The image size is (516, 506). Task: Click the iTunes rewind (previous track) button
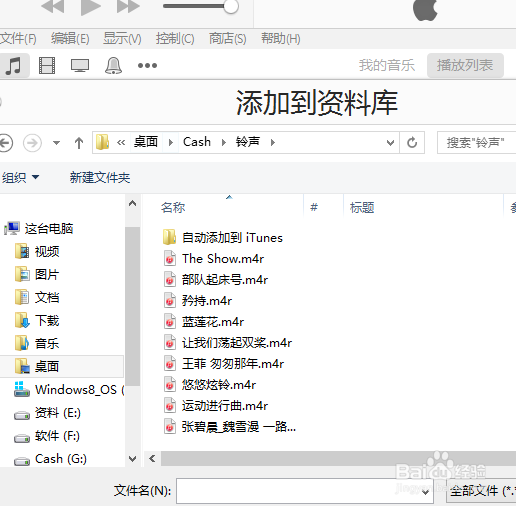click(52, 6)
